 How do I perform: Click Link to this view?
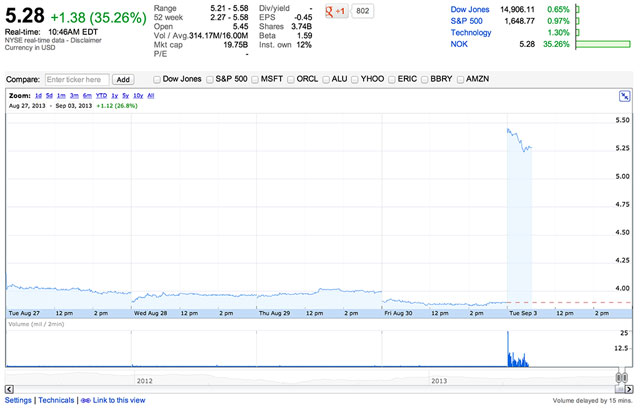119,401
